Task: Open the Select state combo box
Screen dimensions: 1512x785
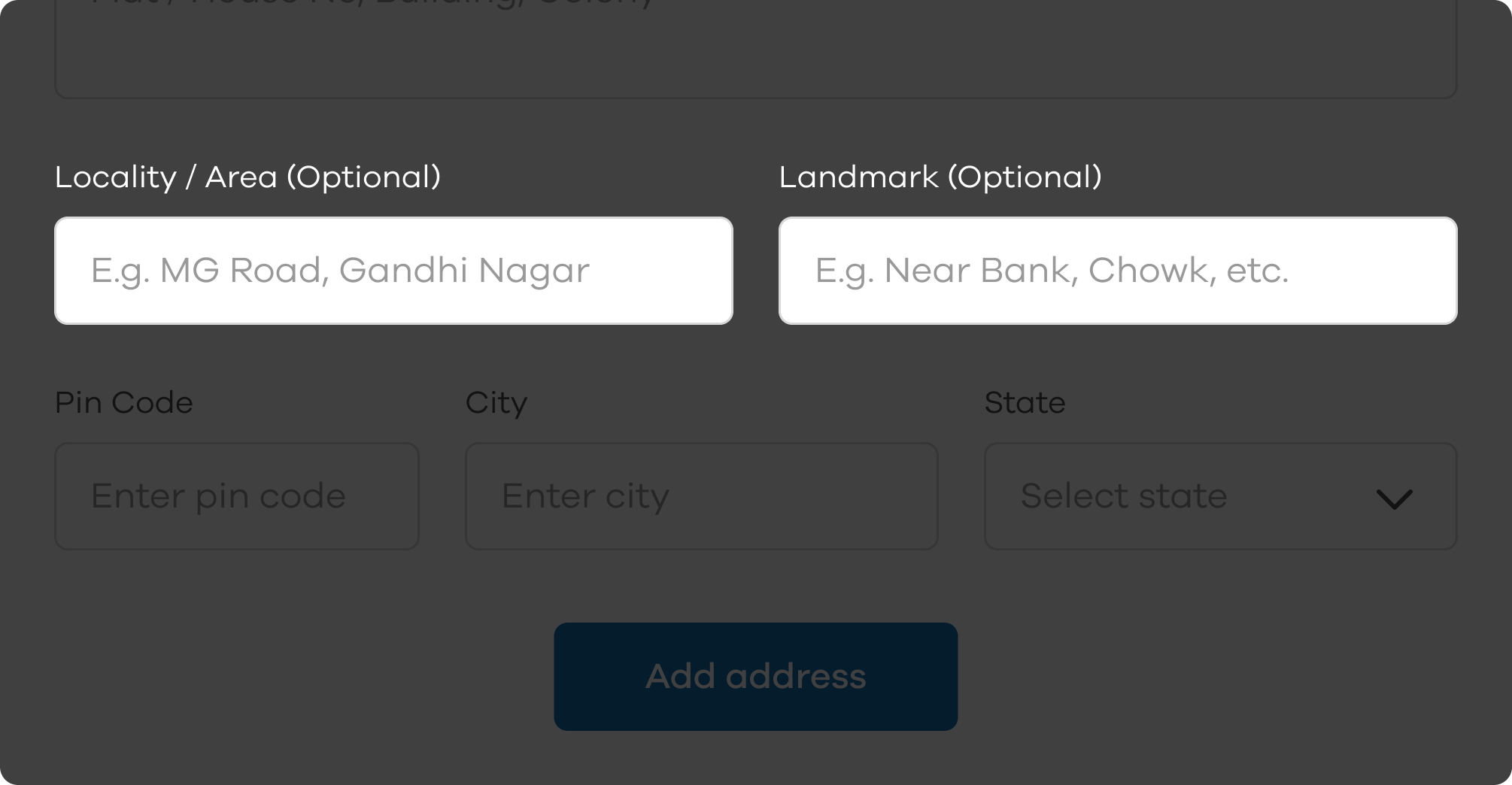Action: point(1219,496)
